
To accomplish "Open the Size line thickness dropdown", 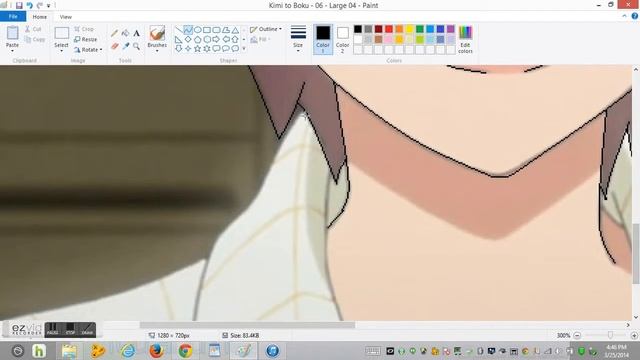I will (x=298, y=39).
